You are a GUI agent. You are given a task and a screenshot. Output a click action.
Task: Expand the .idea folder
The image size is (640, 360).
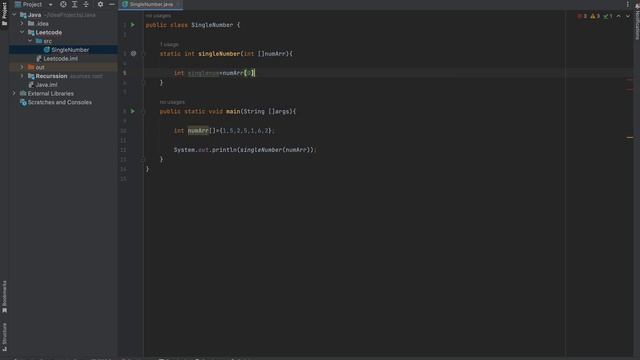coord(22,24)
